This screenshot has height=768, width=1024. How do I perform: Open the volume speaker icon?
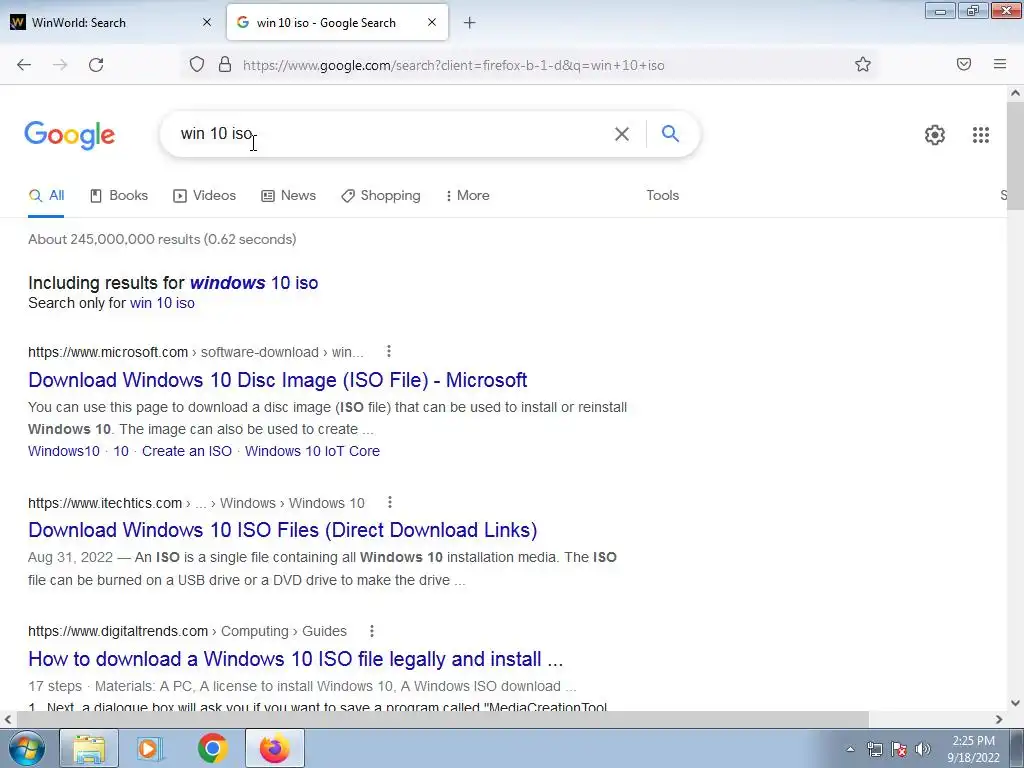[x=922, y=749]
